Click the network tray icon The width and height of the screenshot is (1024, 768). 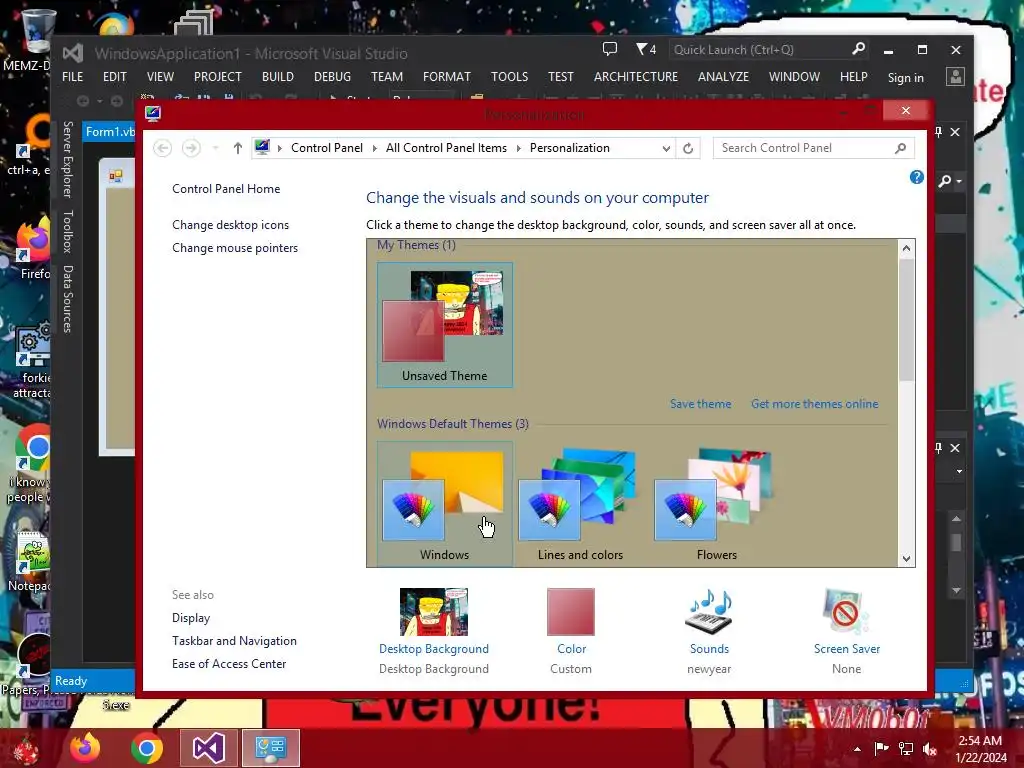[906, 749]
